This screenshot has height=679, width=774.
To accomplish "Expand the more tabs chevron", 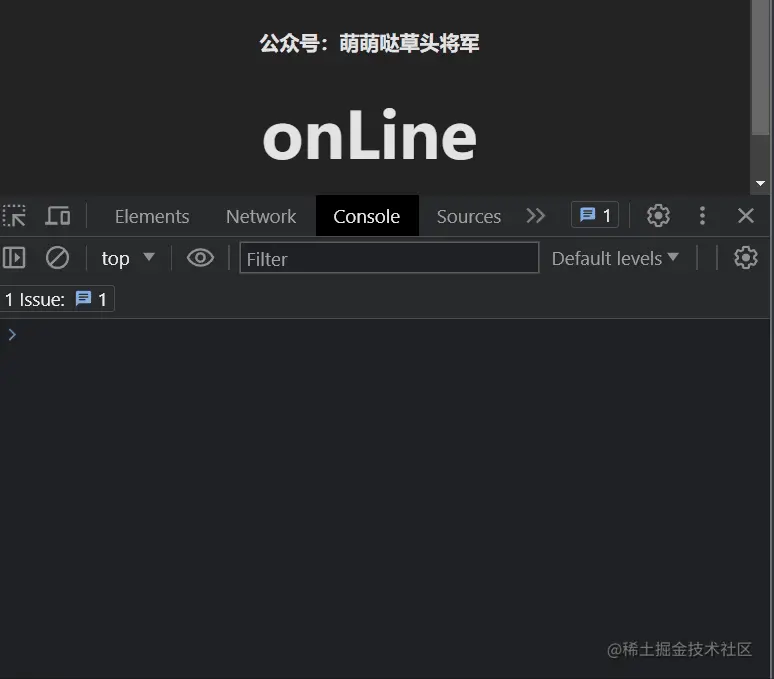I will 536,216.
